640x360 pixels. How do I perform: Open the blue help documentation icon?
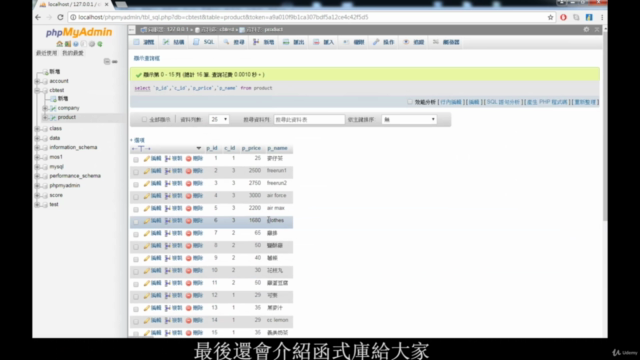[76, 44]
